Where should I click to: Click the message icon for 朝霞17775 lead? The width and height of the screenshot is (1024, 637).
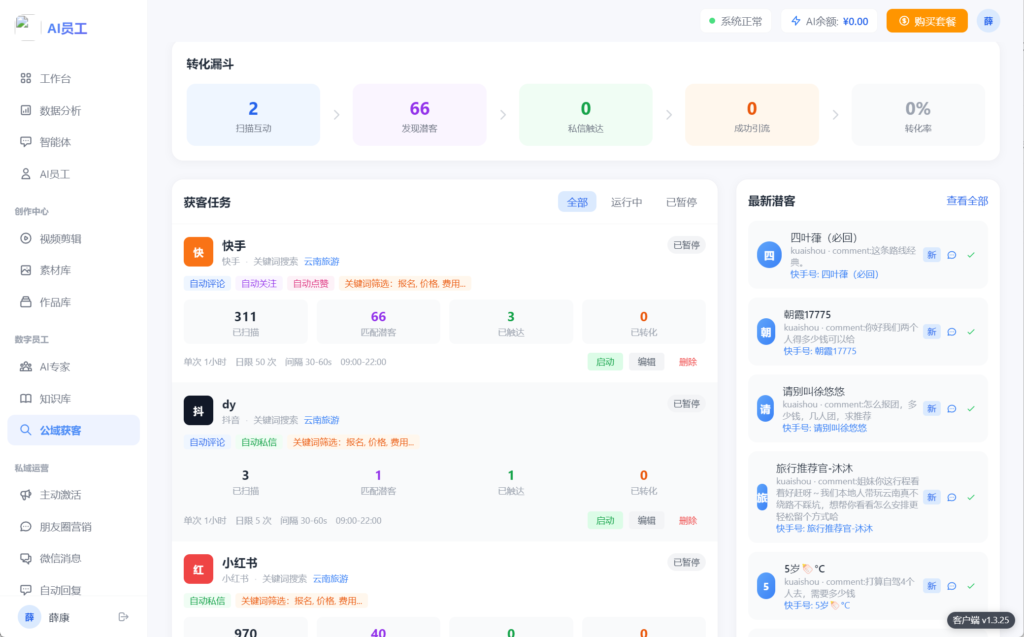[x=952, y=331]
